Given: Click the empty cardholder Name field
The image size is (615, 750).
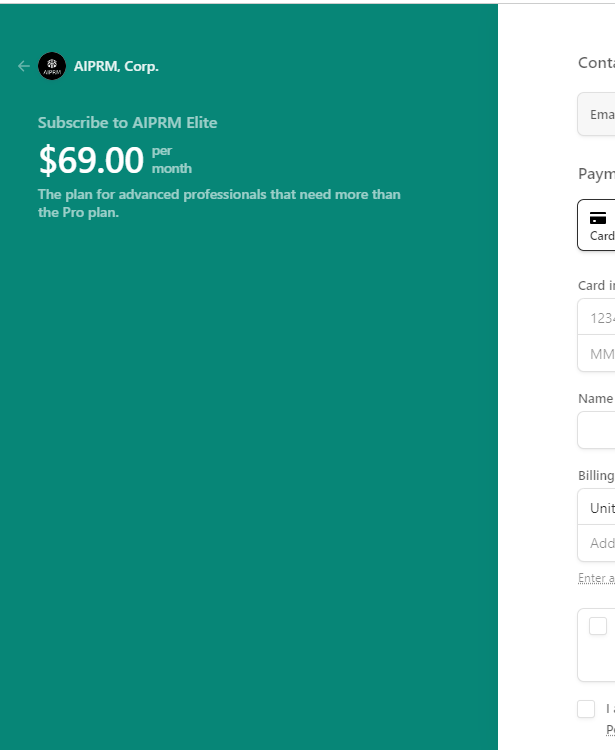Looking at the screenshot, I should [598, 430].
